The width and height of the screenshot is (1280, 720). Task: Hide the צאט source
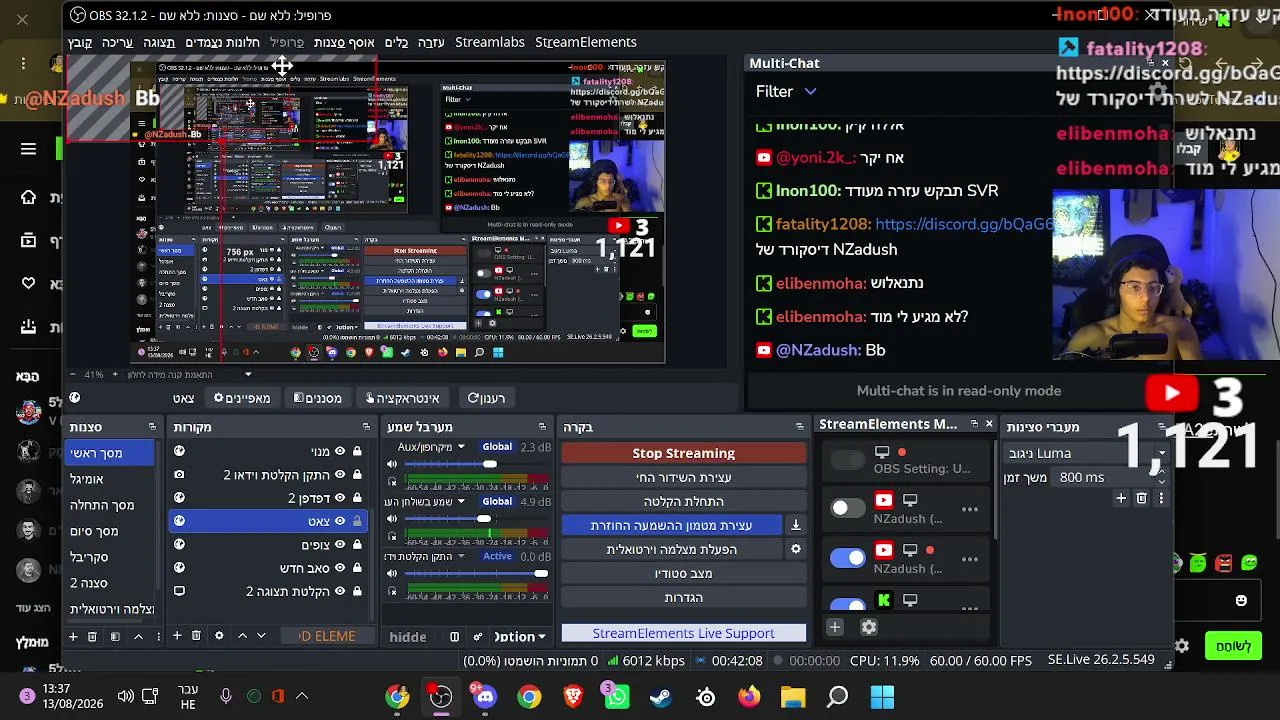[x=340, y=521]
